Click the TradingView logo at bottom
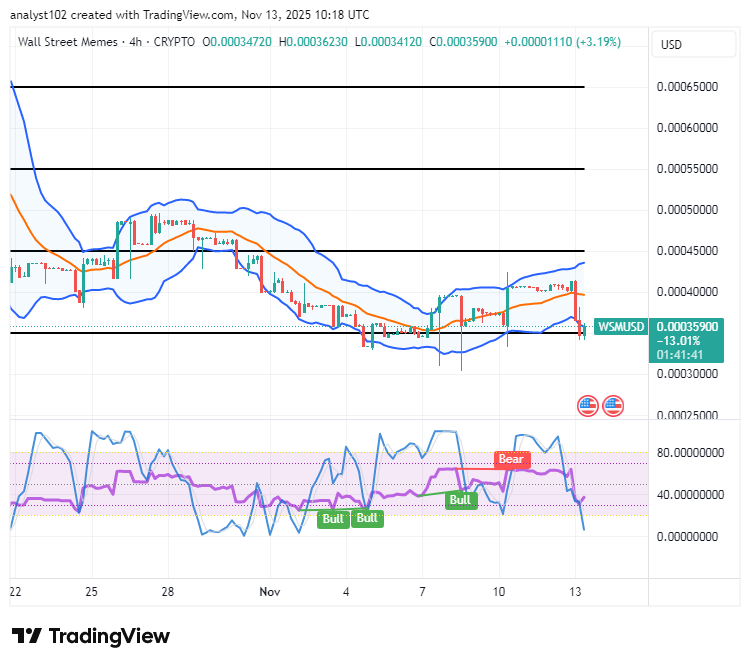 [90, 636]
